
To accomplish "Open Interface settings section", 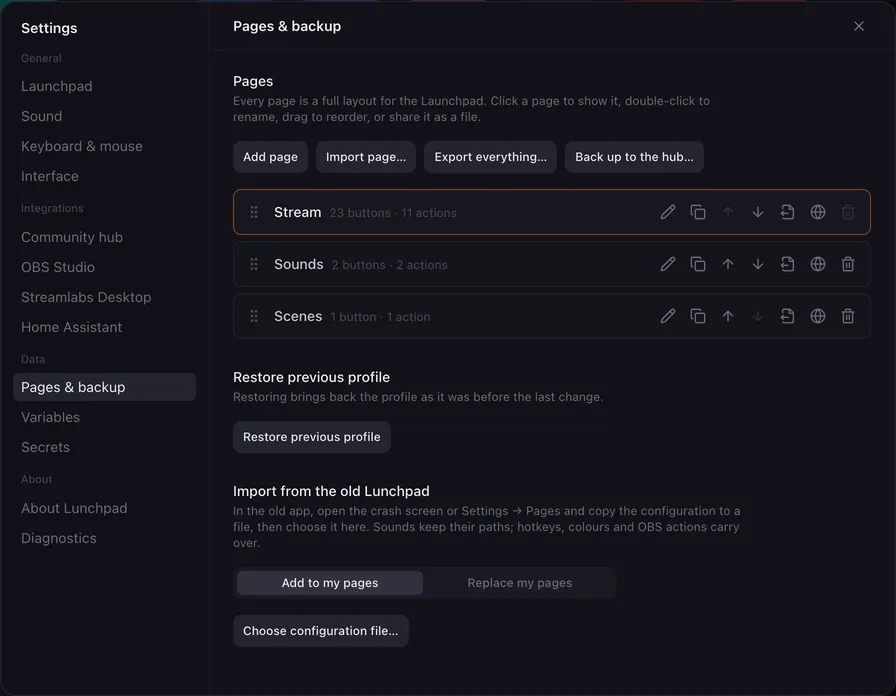I will [x=105, y=176].
